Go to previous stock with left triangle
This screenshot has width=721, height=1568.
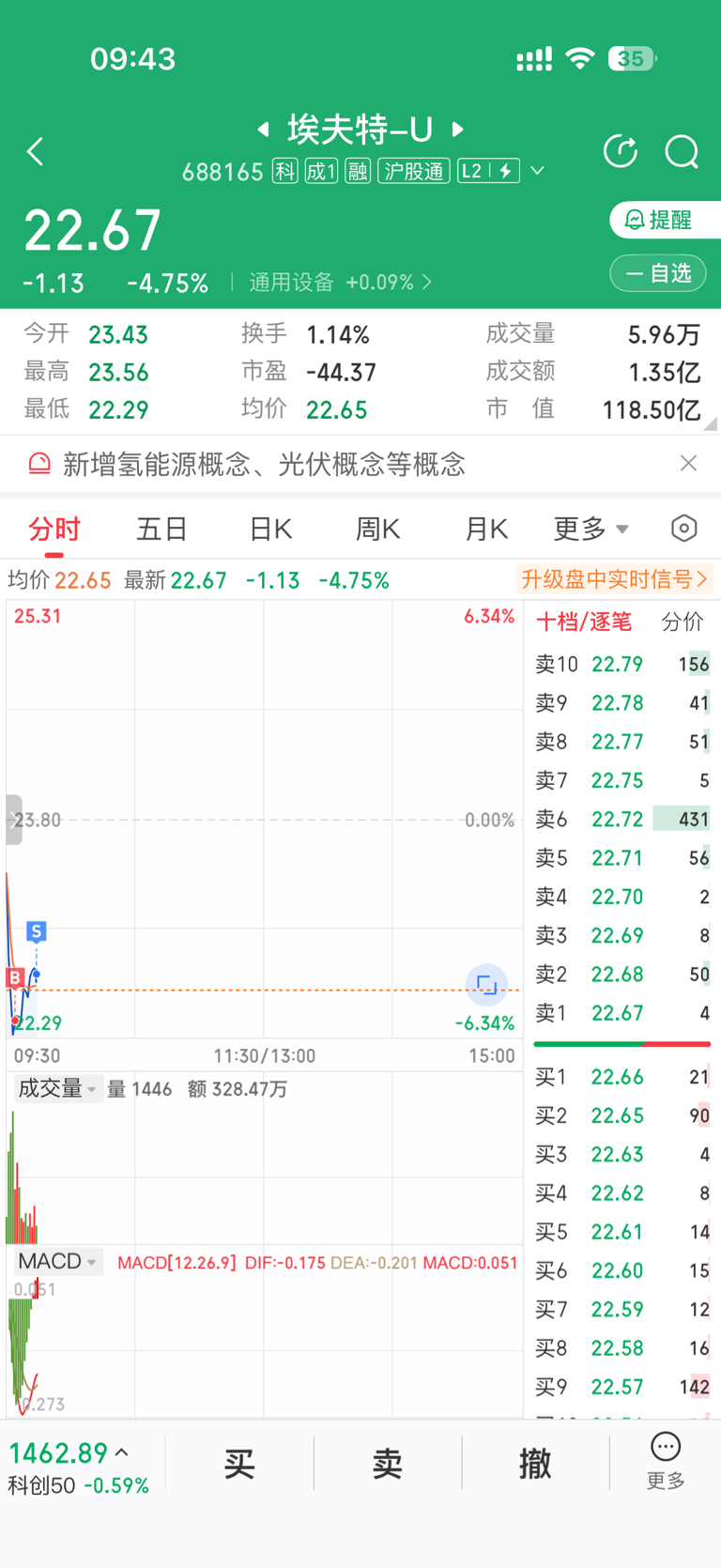[x=264, y=129]
